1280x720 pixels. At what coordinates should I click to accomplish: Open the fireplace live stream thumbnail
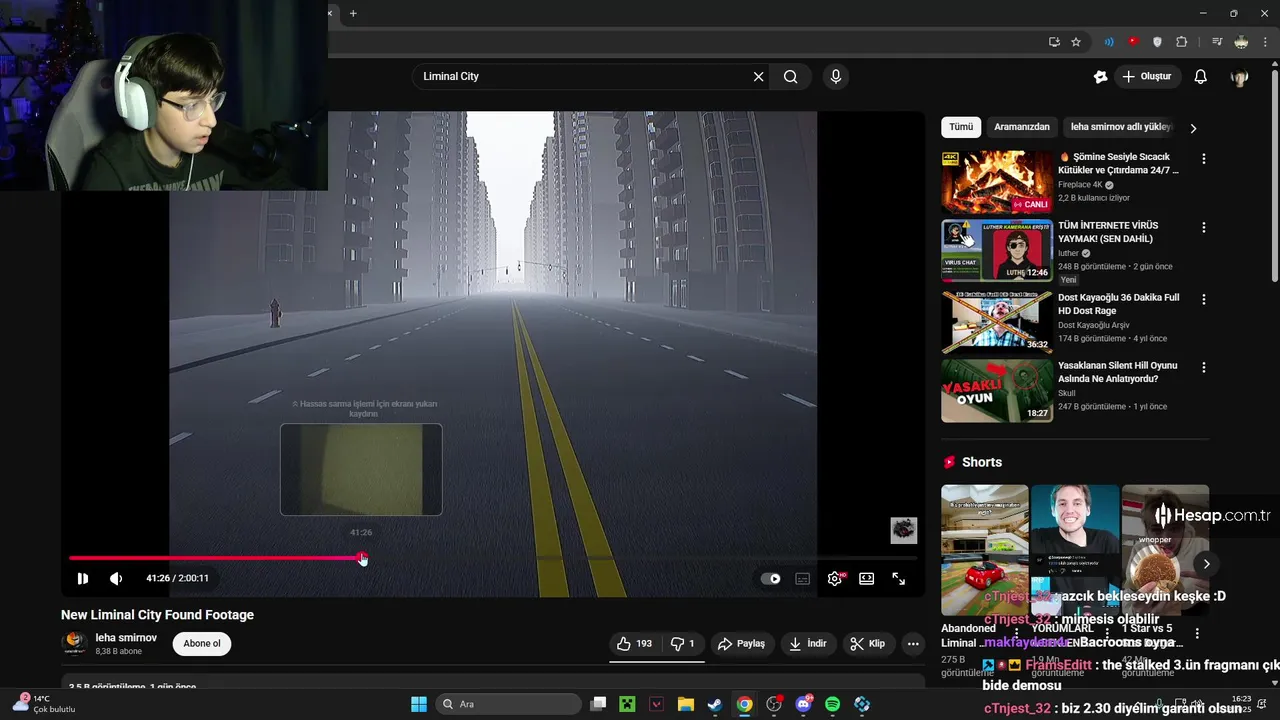click(x=997, y=181)
